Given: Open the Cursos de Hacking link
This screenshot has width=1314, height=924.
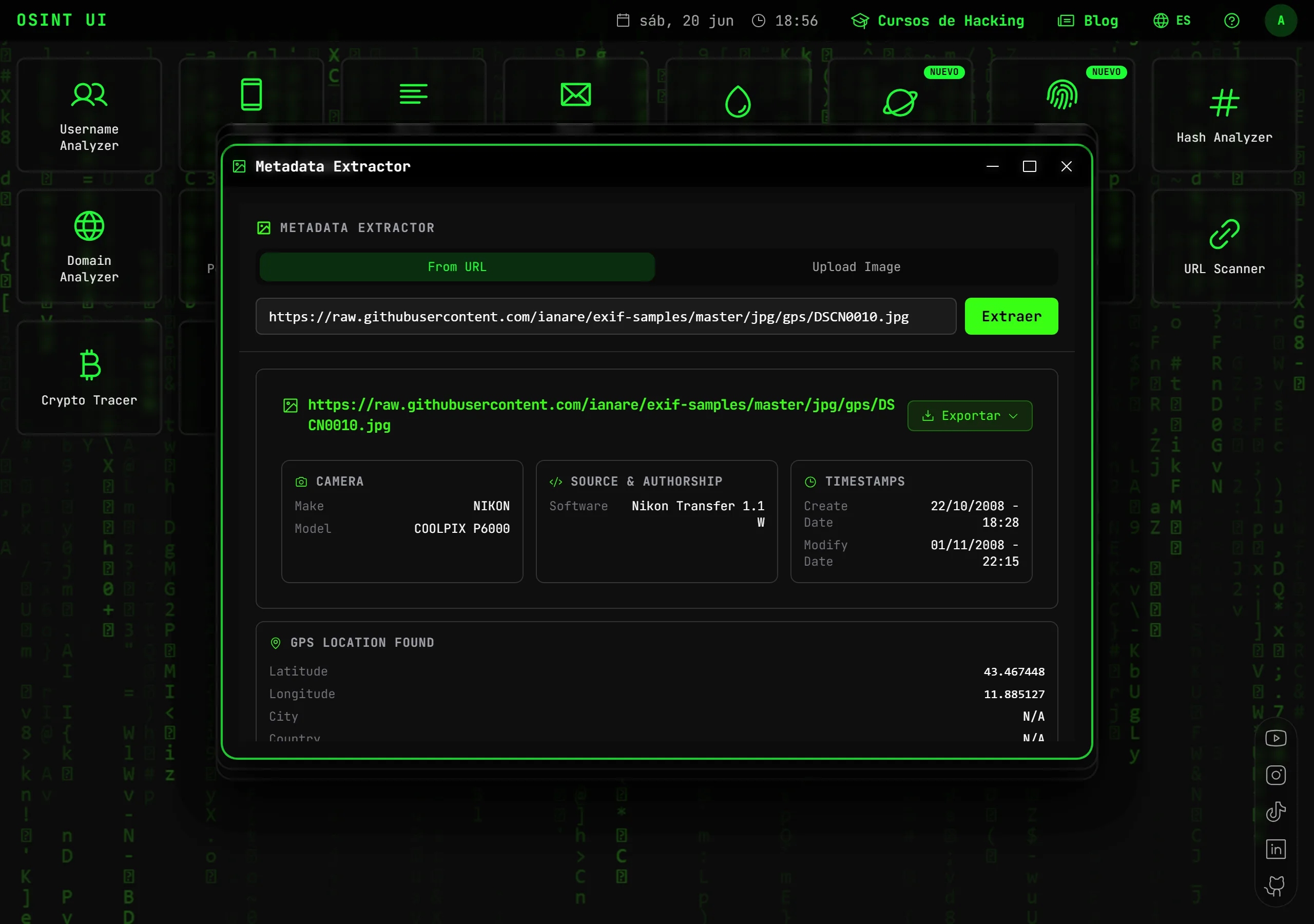Looking at the screenshot, I should tap(937, 21).
